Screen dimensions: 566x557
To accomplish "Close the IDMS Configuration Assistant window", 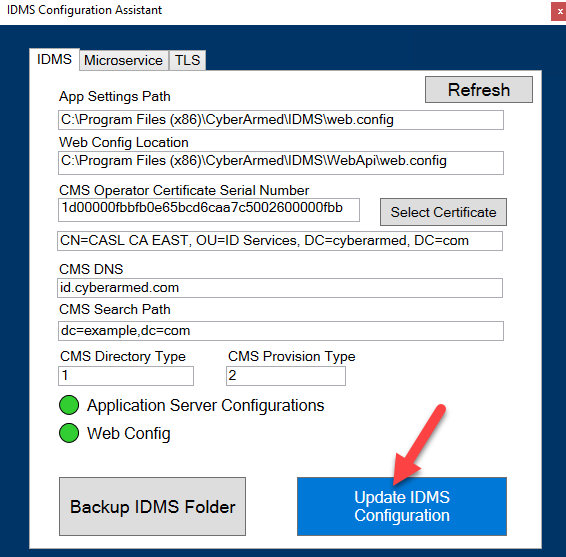I will (x=559, y=12).
